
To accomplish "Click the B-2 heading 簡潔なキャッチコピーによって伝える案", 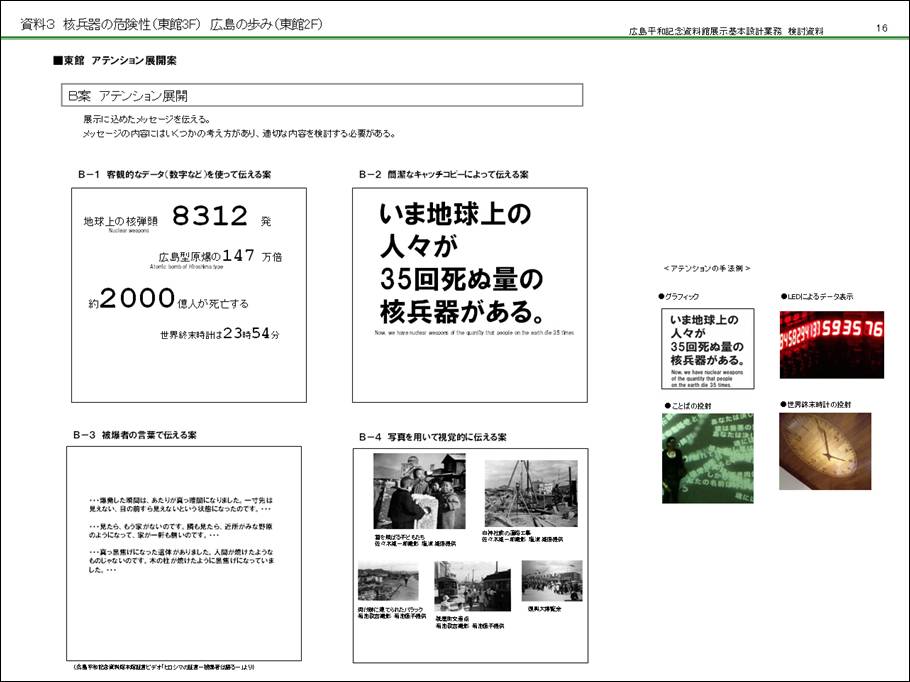I will coord(443,174).
